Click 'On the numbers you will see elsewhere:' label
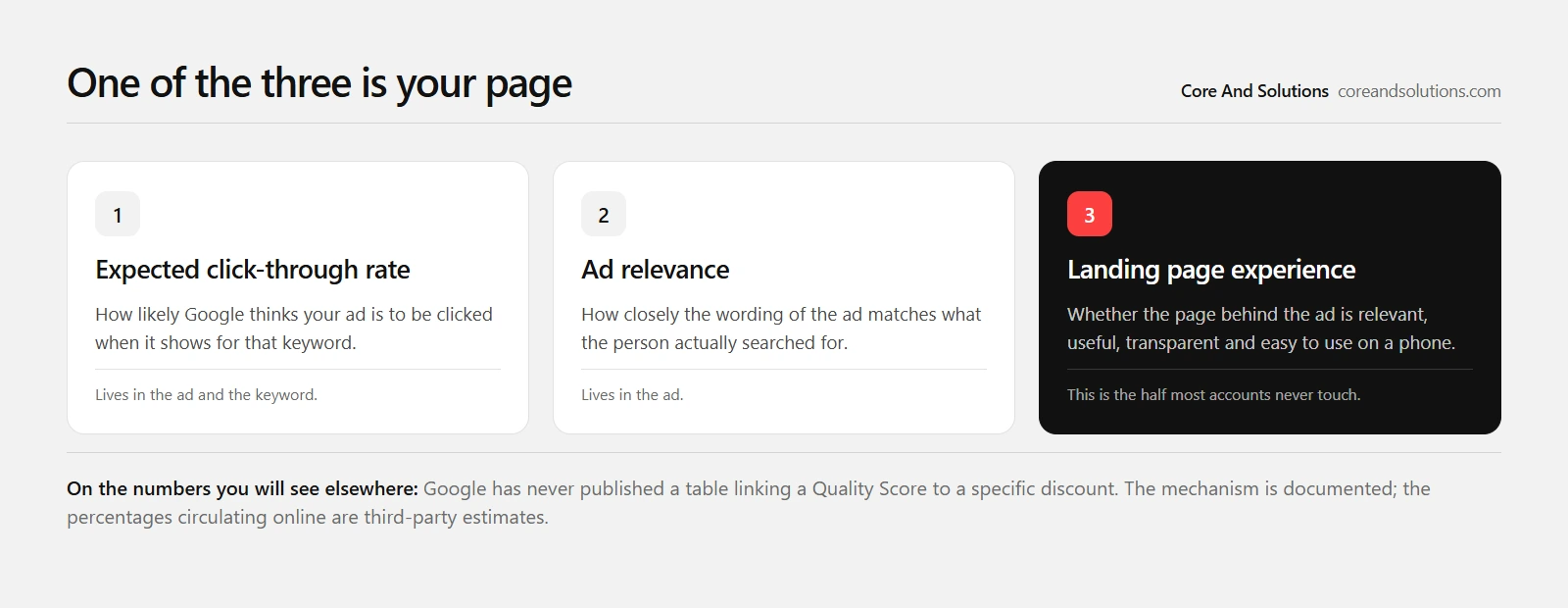1568x608 pixels. pyautogui.click(x=242, y=488)
